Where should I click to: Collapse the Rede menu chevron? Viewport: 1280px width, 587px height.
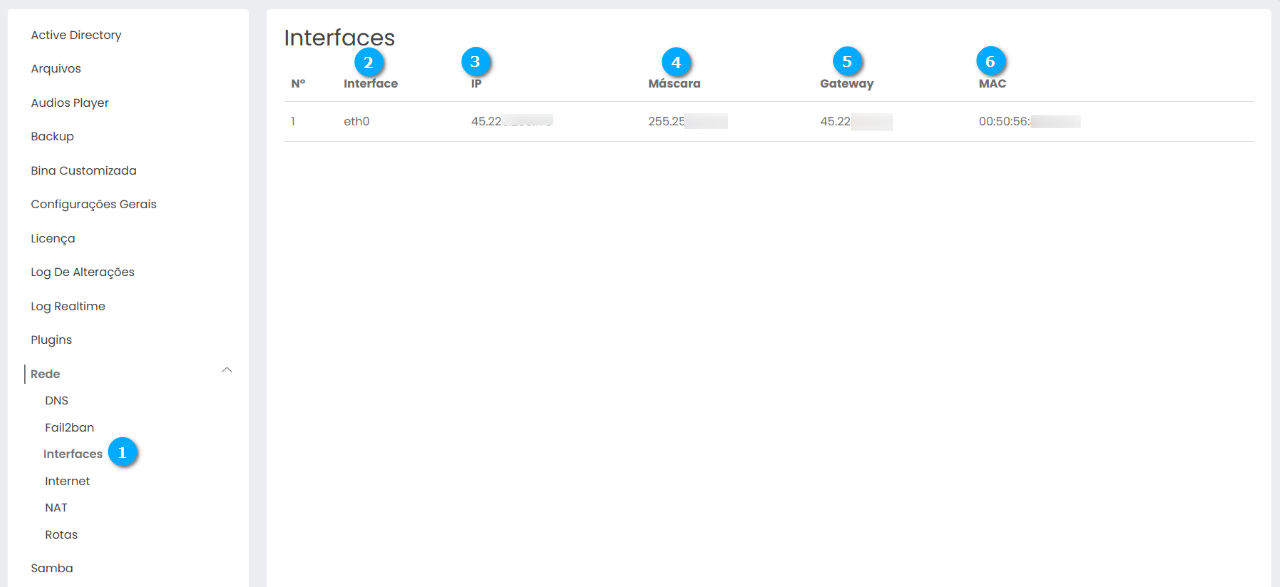coord(227,371)
